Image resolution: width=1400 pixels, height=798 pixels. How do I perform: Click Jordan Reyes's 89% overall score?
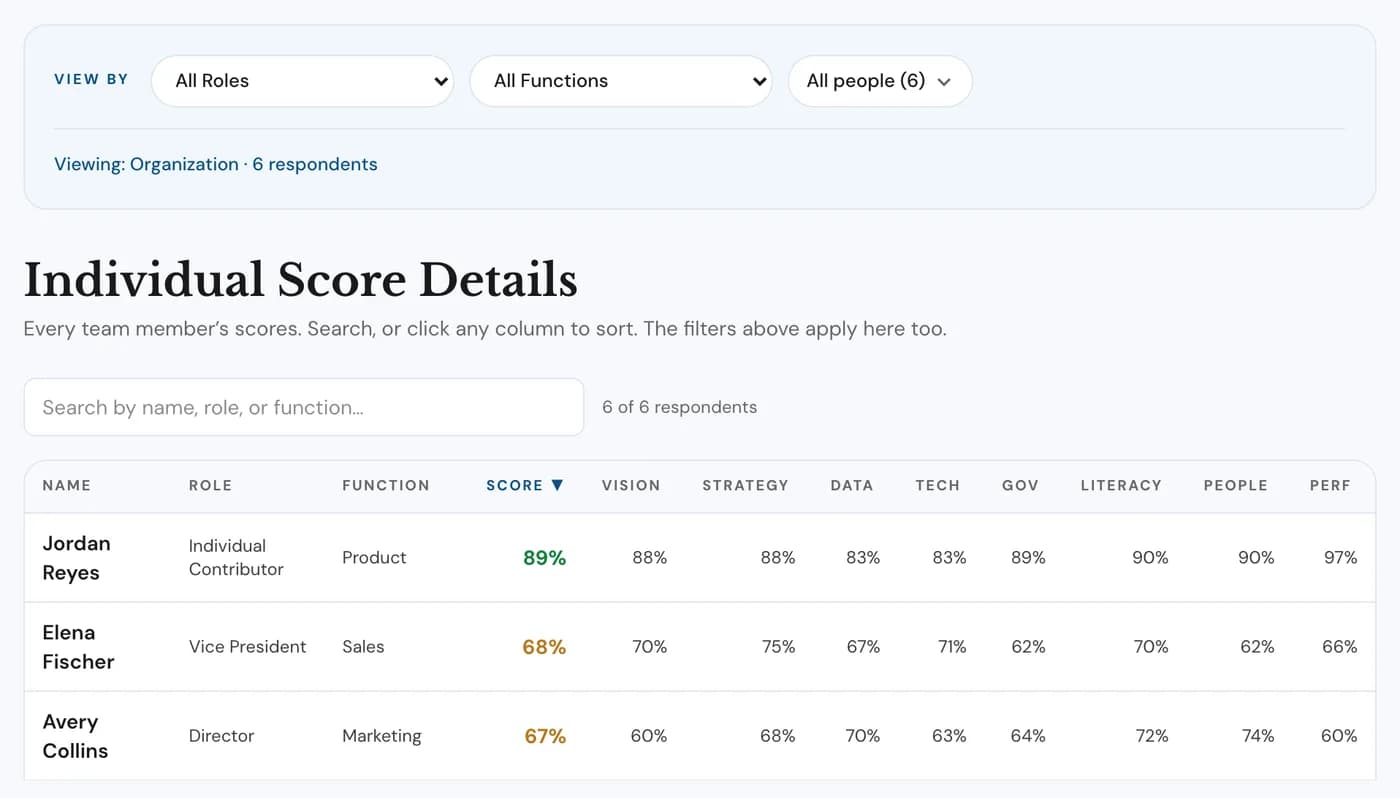click(544, 558)
